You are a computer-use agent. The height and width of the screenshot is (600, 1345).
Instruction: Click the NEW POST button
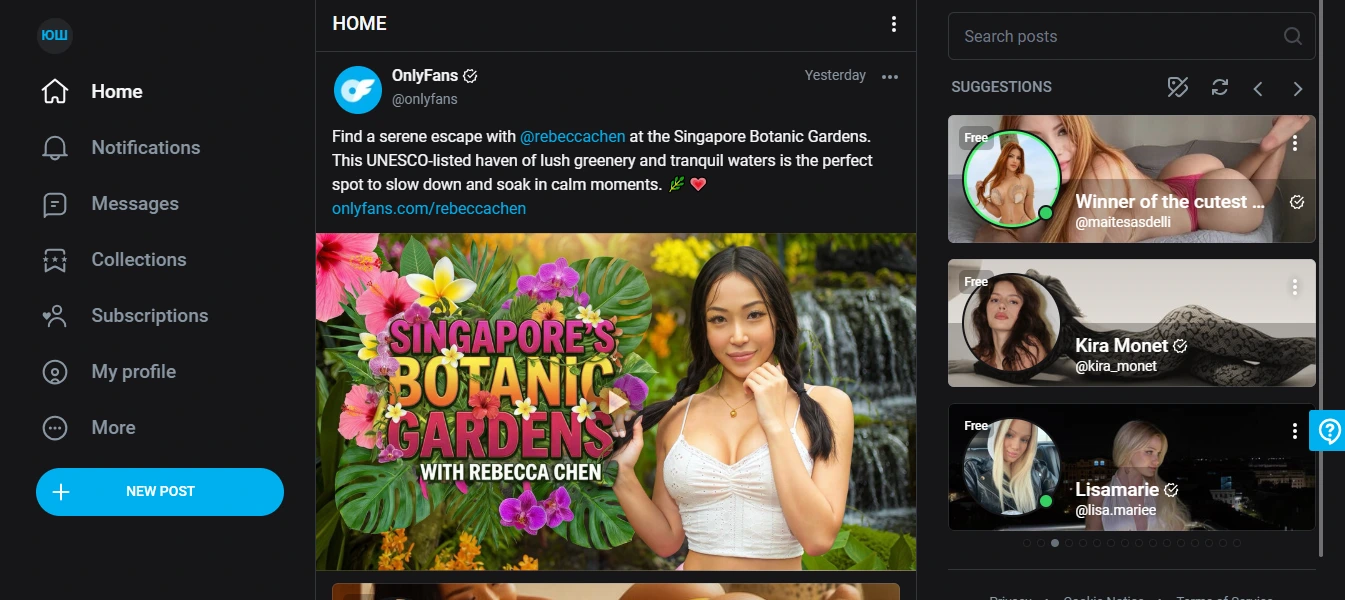coord(160,492)
